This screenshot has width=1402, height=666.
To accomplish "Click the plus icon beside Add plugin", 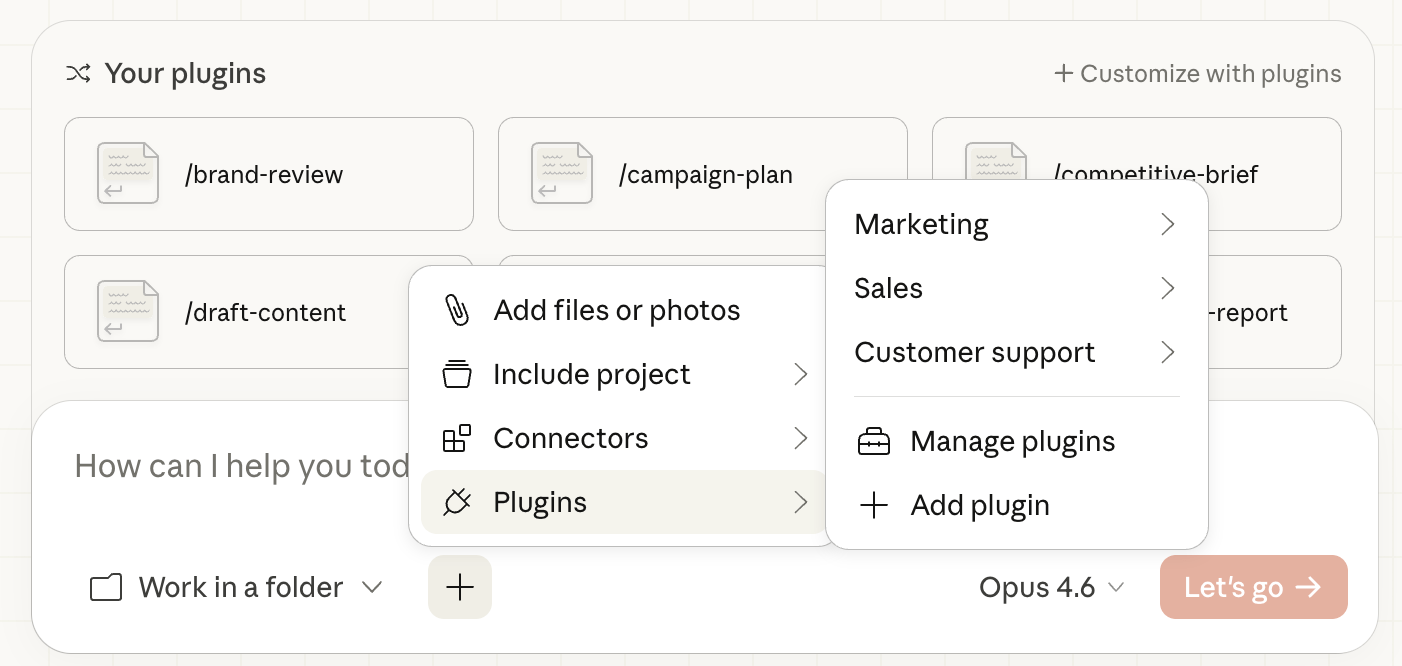I will coord(874,505).
